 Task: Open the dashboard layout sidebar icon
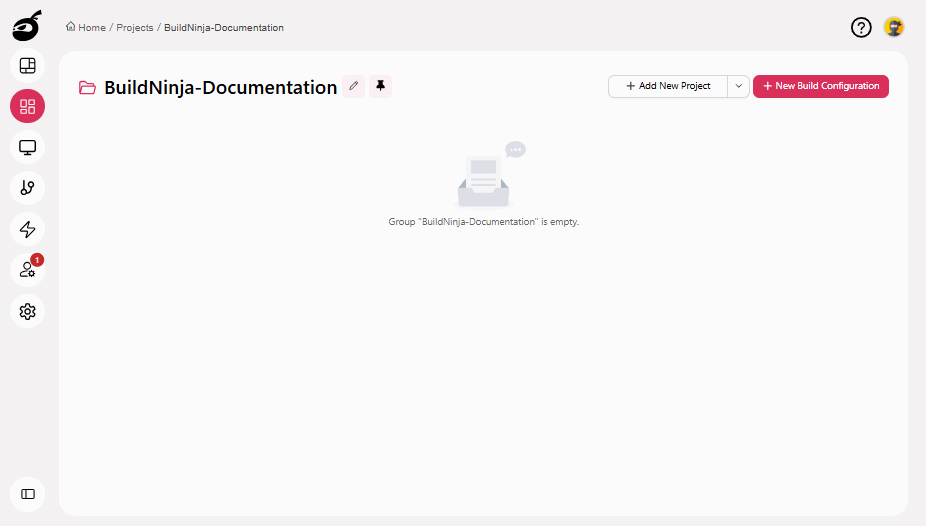(x=27, y=66)
